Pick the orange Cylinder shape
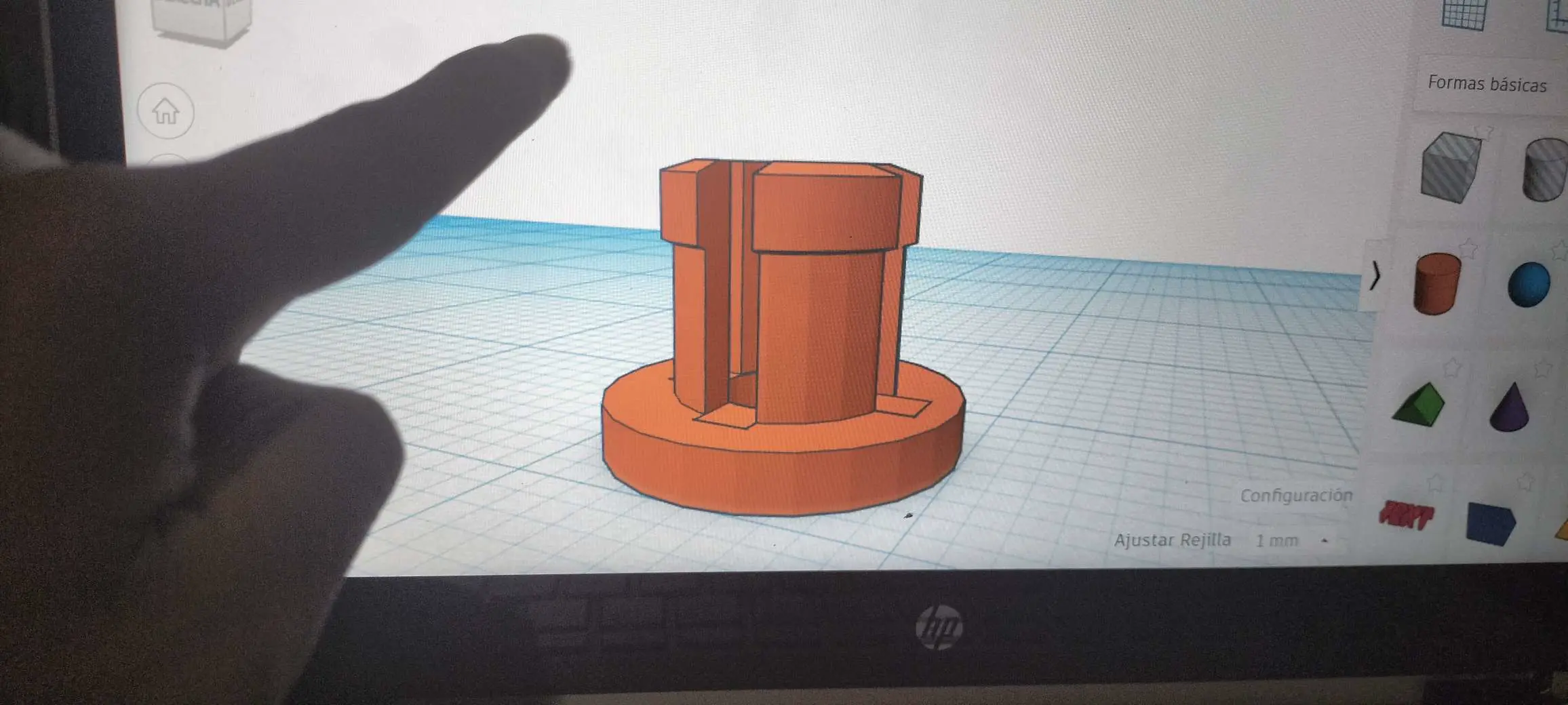The image size is (1568, 705). (1437, 284)
